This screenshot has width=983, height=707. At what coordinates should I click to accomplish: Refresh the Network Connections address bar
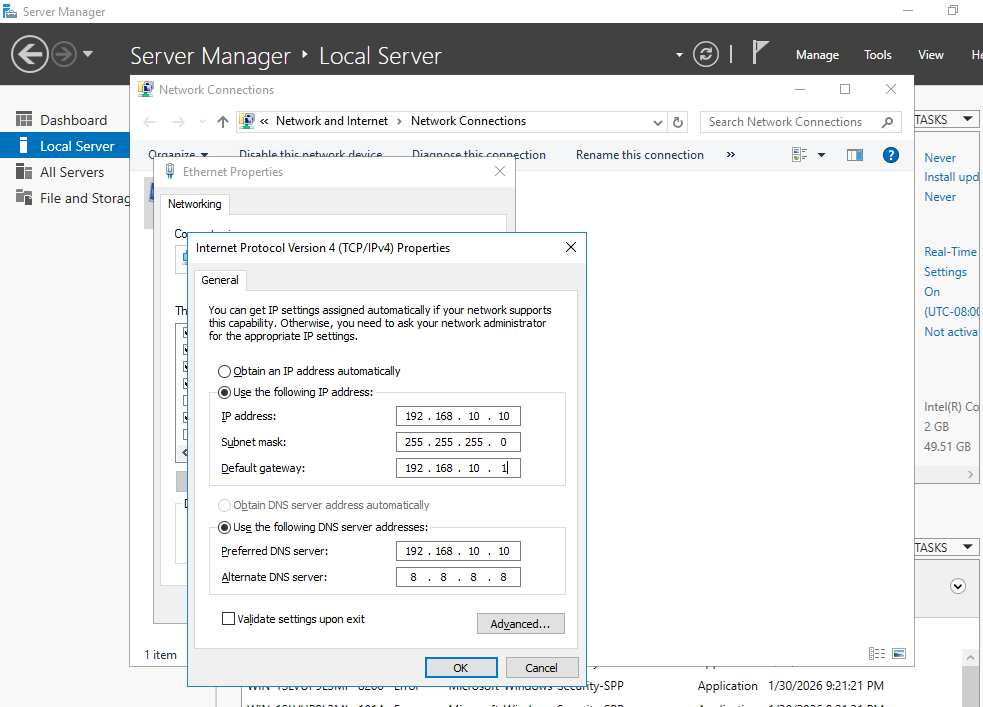point(678,122)
